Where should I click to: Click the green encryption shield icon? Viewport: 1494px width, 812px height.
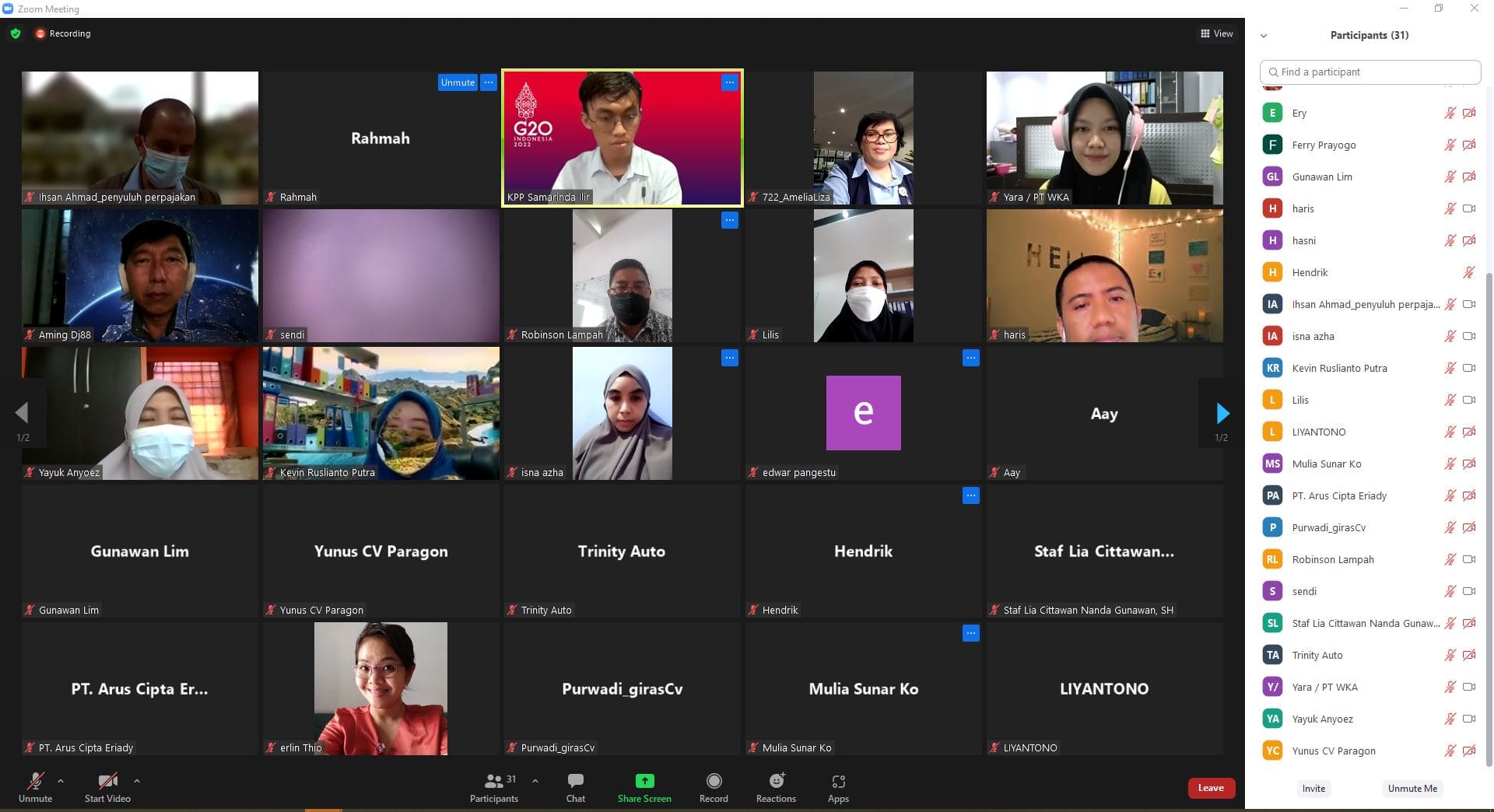16,33
